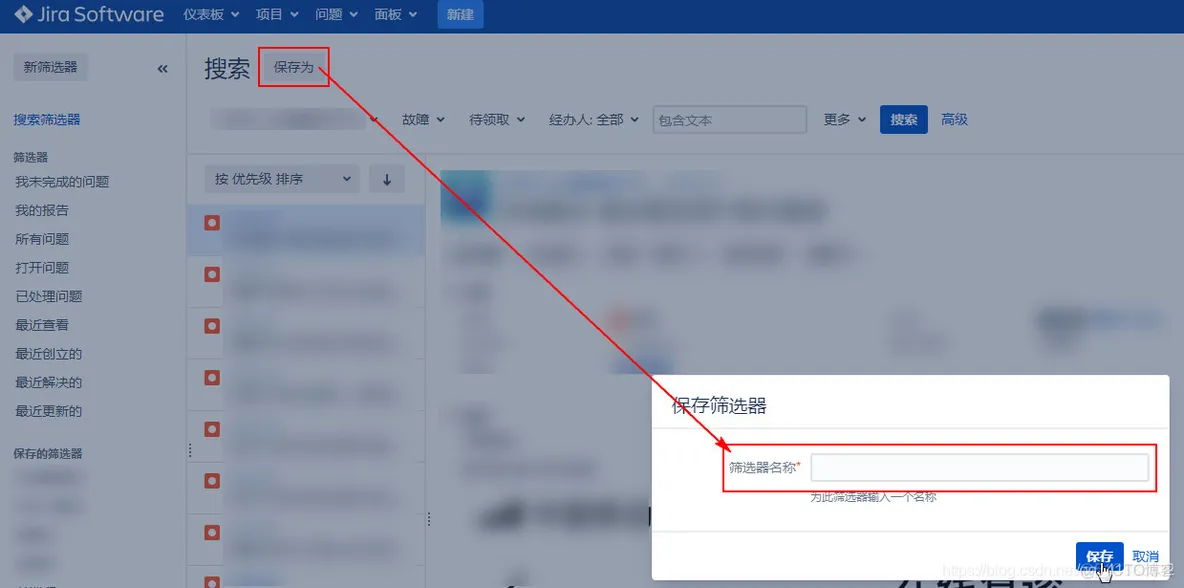Click the Jira Software logo

pos(89,14)
